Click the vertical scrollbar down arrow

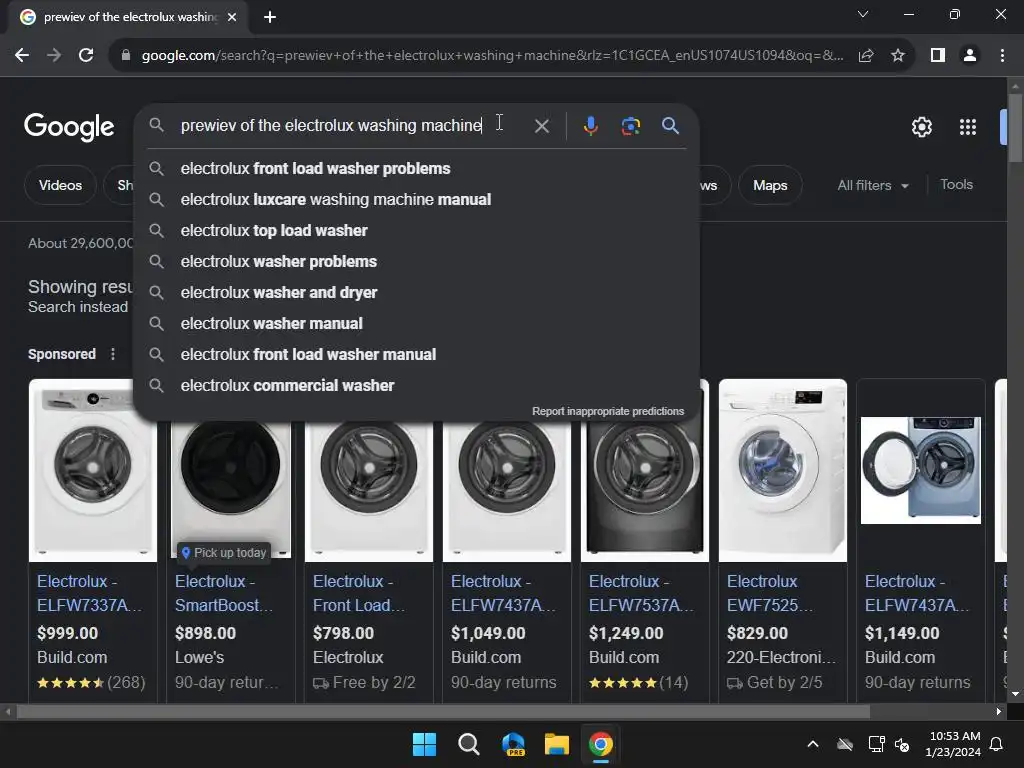tap(1015, 694)
